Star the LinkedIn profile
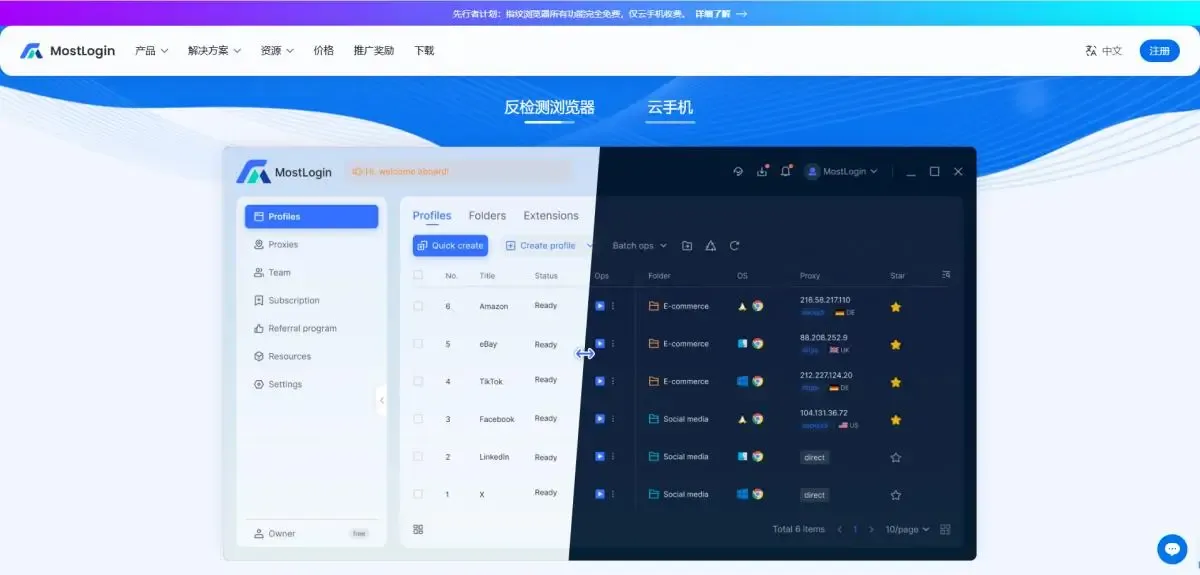 click(896, 457)
